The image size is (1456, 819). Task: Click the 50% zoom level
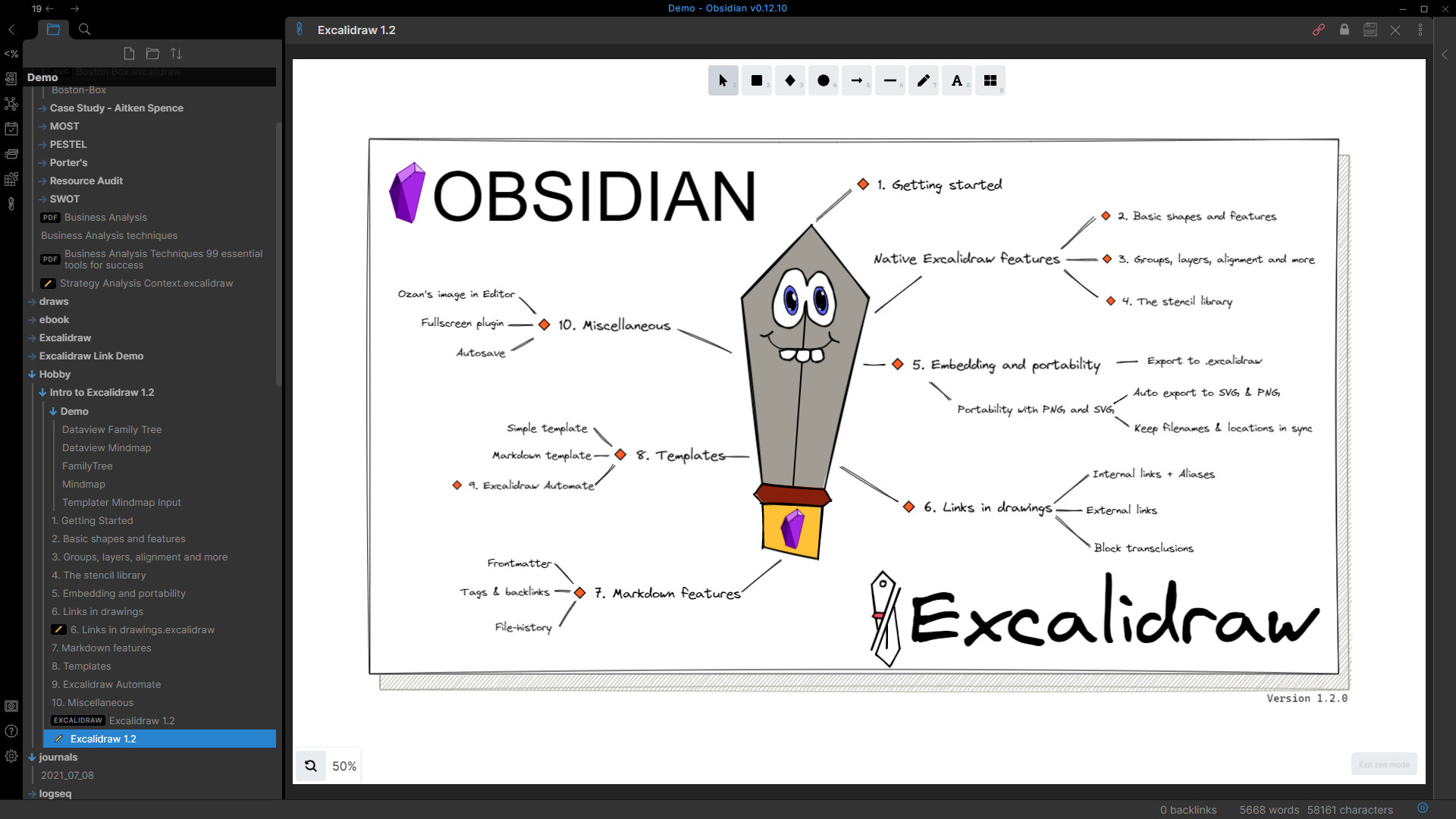(344, 766)
